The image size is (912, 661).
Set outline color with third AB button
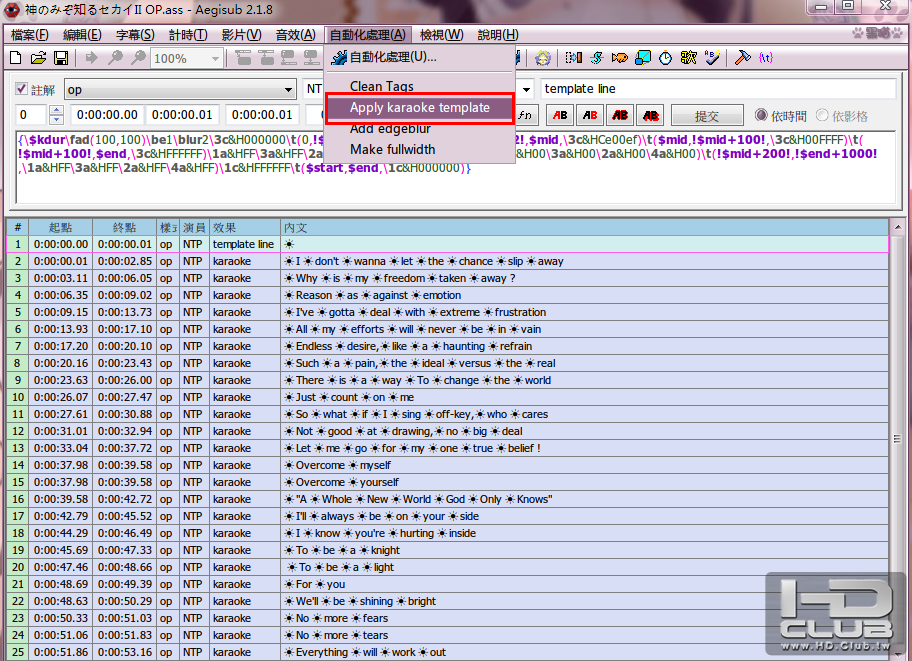click(621, 115)
